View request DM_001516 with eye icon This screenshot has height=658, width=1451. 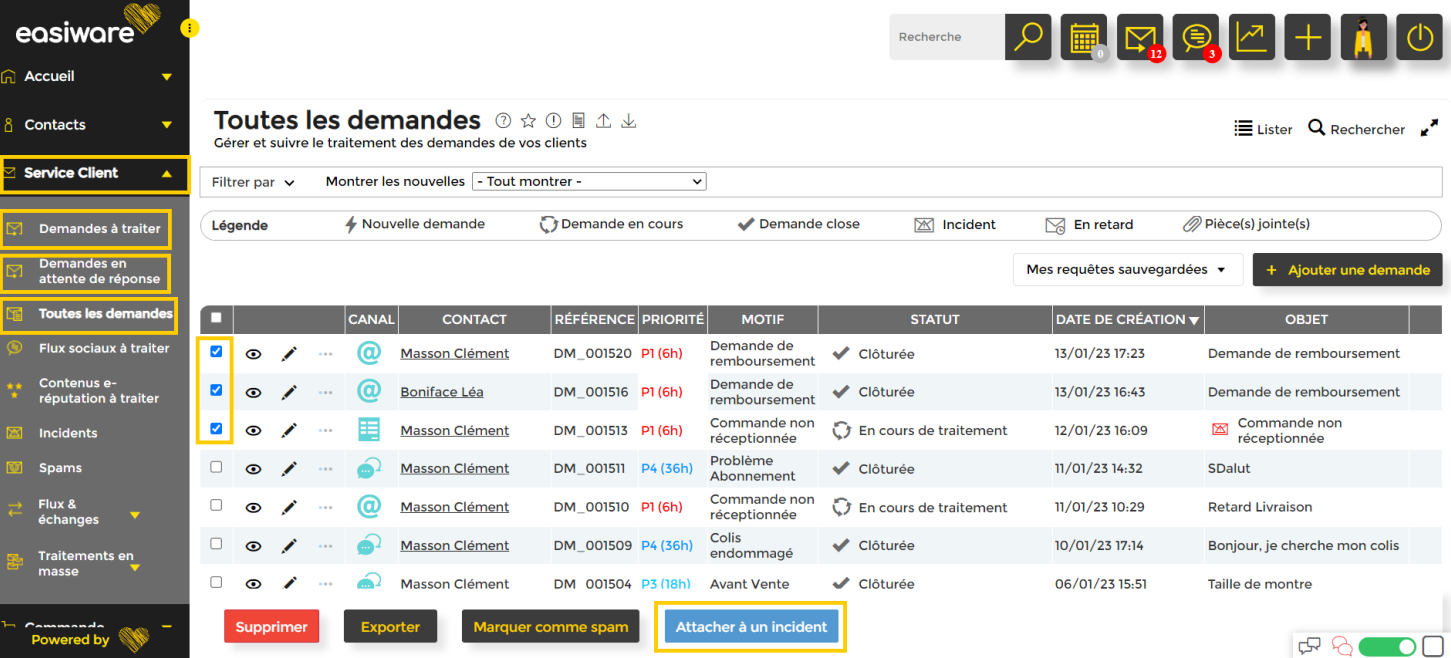(x=253, y=392)
